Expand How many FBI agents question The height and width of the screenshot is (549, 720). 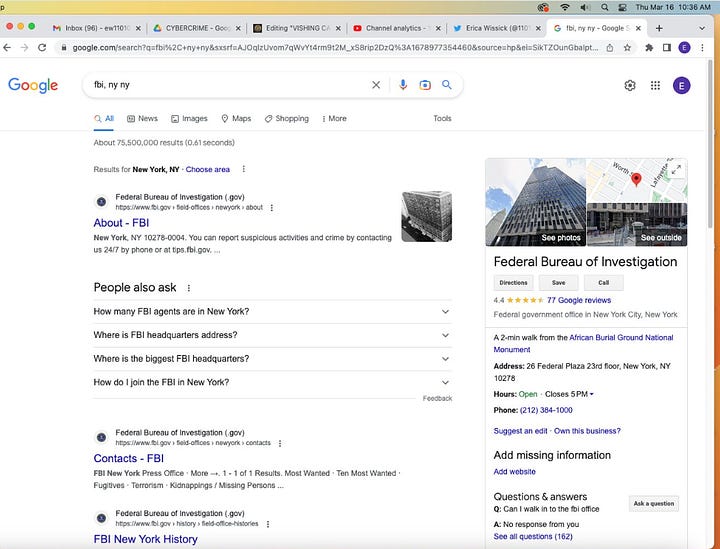pyautogui.click(x=272, y=312)
